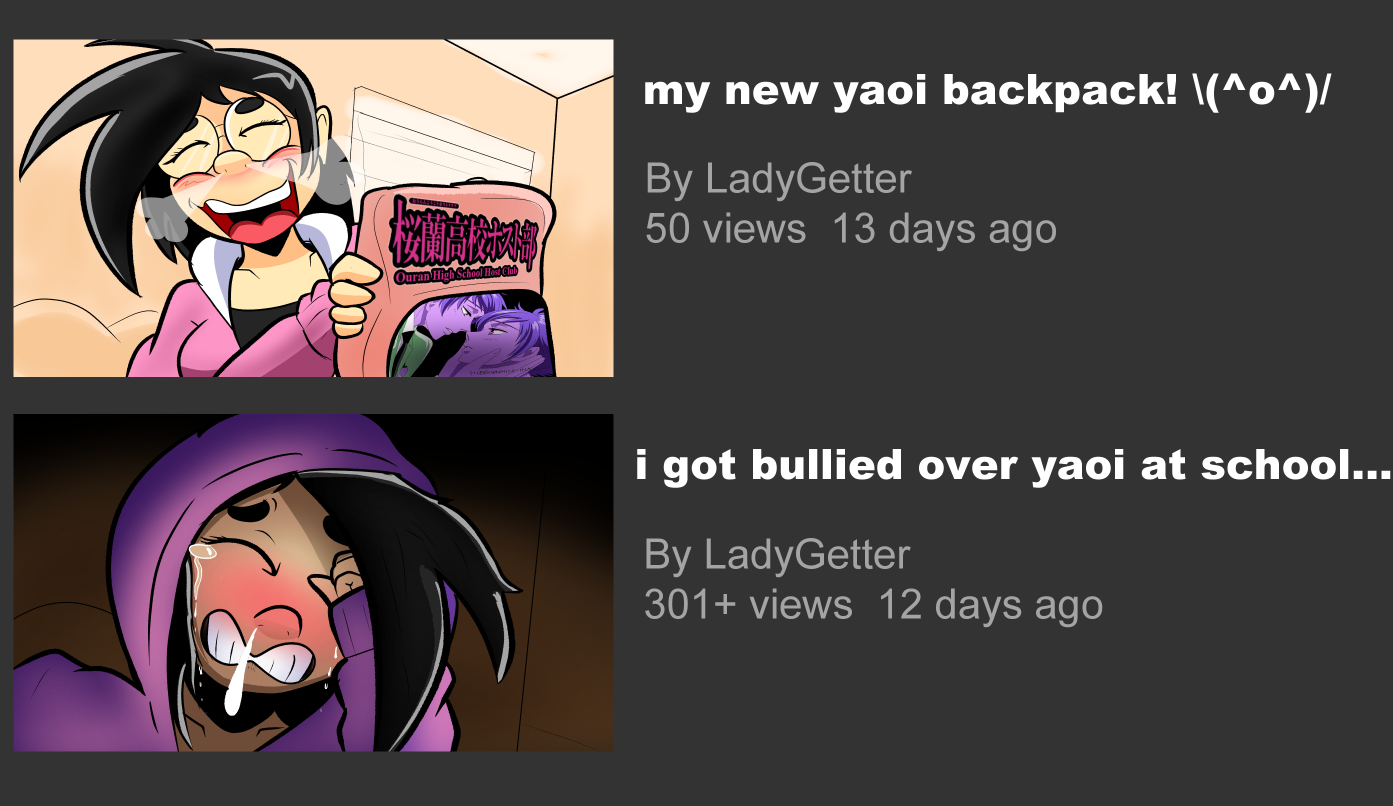Click the "50 views" text
The width and height of the screenshot is (1393, 806).
tap(725, 229)
